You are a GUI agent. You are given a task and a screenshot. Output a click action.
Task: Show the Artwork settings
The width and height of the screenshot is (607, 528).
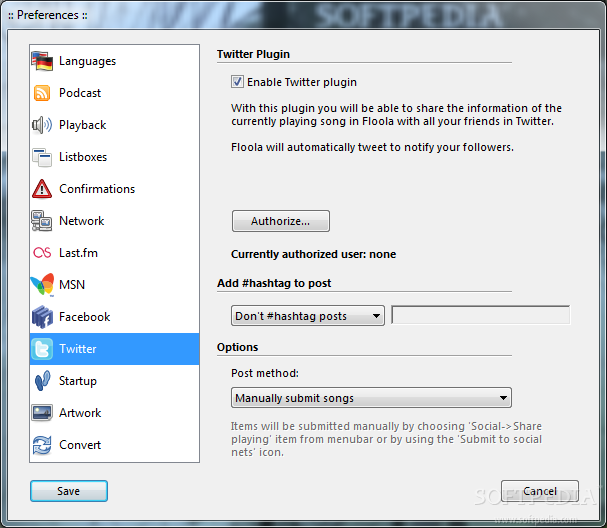[115, 413]
